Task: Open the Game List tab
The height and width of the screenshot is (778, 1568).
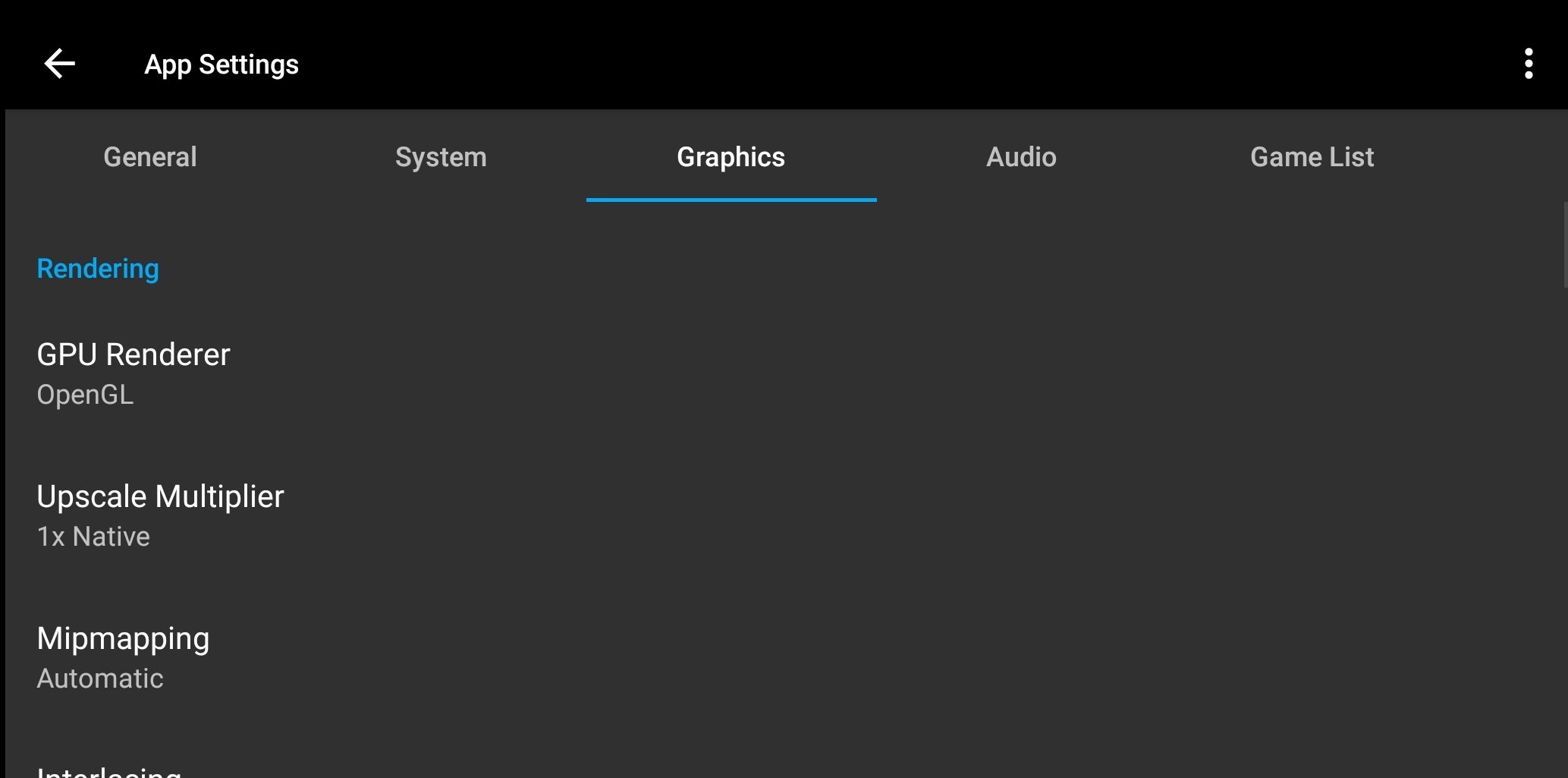Action: [x=1312, y=157]
